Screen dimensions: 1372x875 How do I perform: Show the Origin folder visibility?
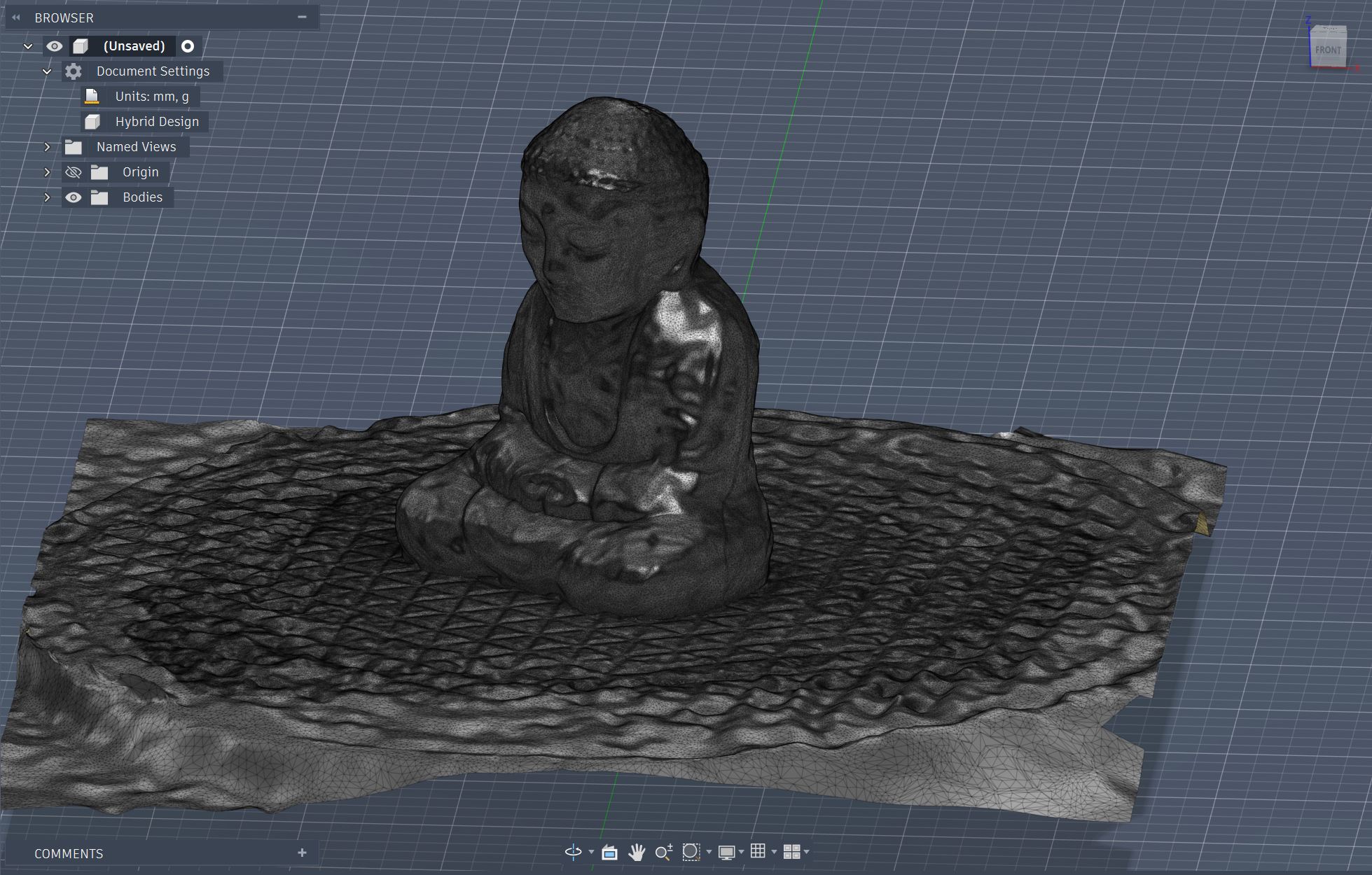[74, 171]
